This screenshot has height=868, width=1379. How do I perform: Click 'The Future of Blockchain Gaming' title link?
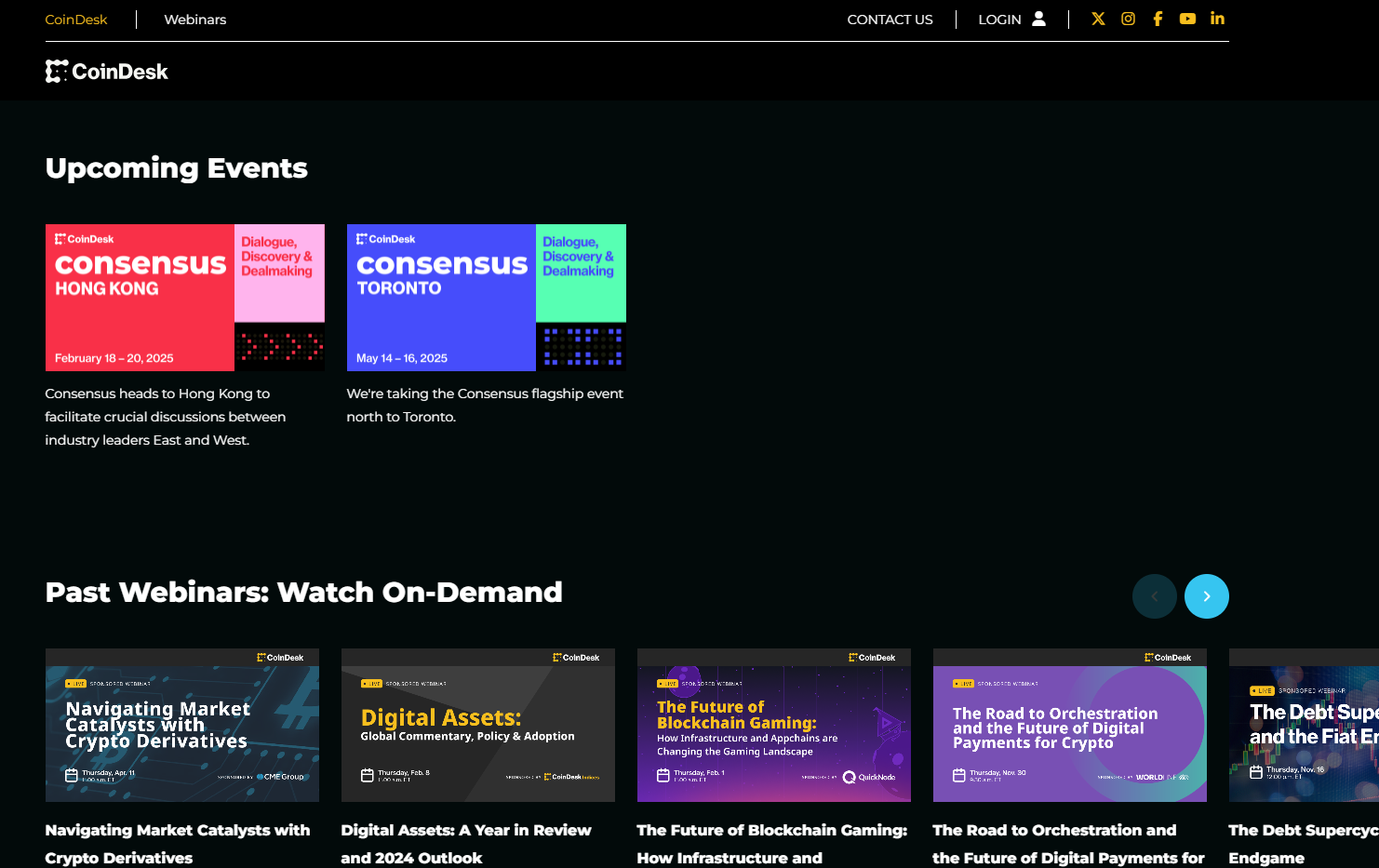point(772,844)
